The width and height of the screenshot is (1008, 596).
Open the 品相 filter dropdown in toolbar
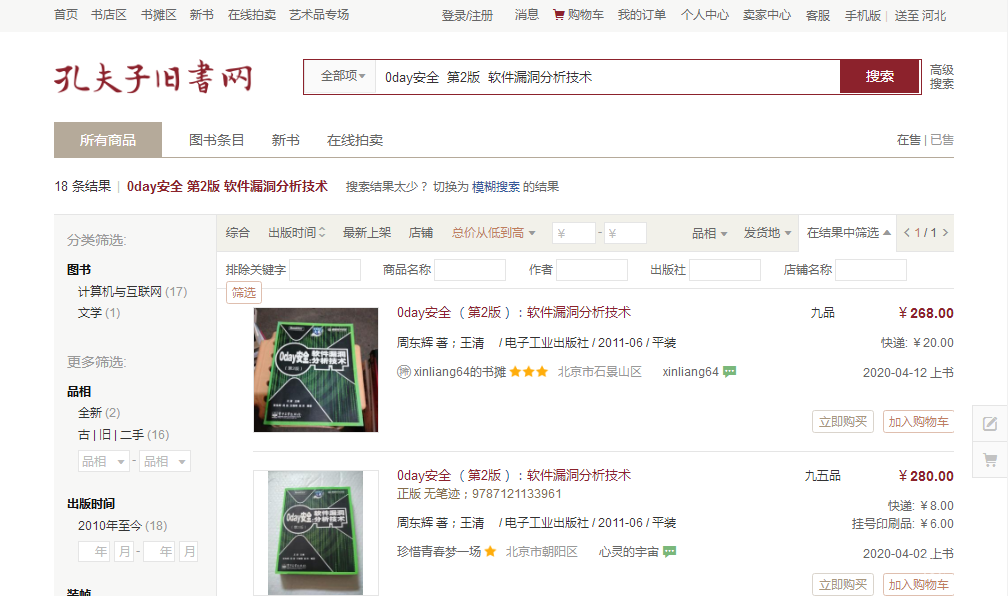point(709,233)
